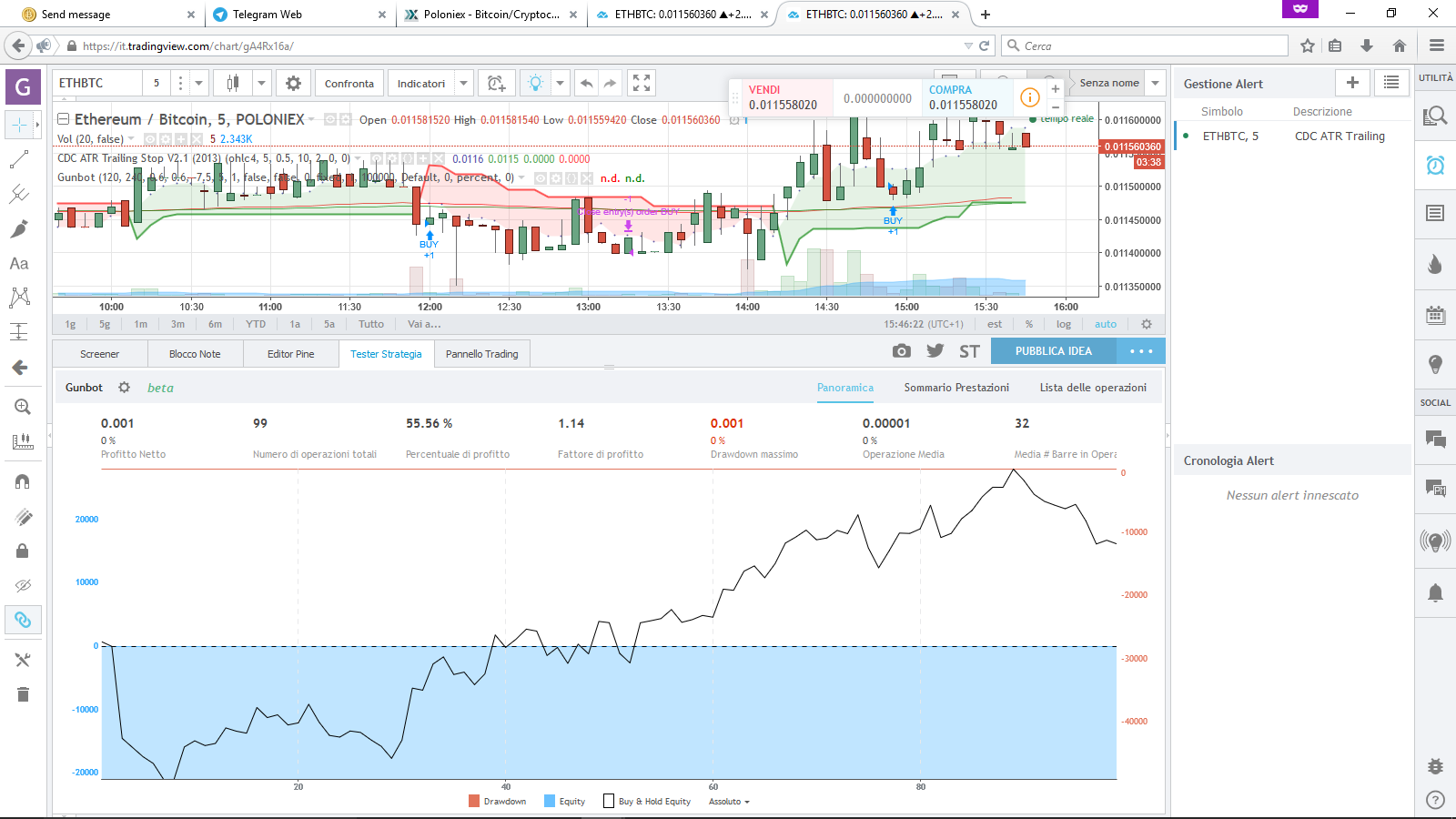Screen dimensions: 1456x819
Task: Click the back arrow icon in left toolbar
Action: click(19, 368)
